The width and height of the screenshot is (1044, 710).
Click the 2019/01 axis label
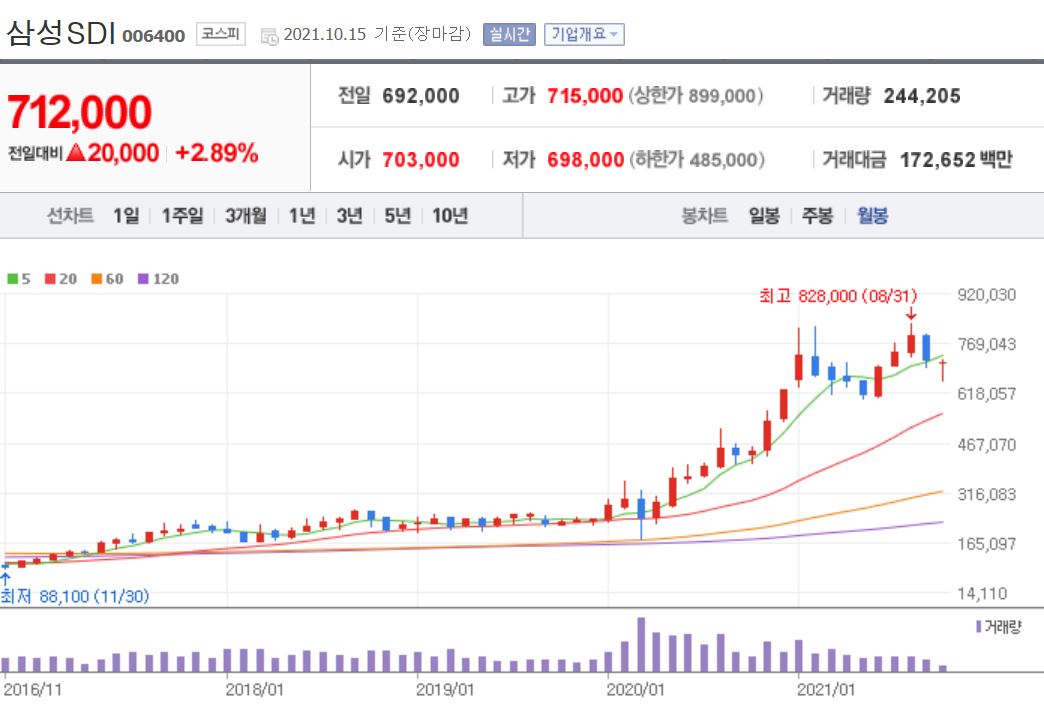[x=445, y=689]
